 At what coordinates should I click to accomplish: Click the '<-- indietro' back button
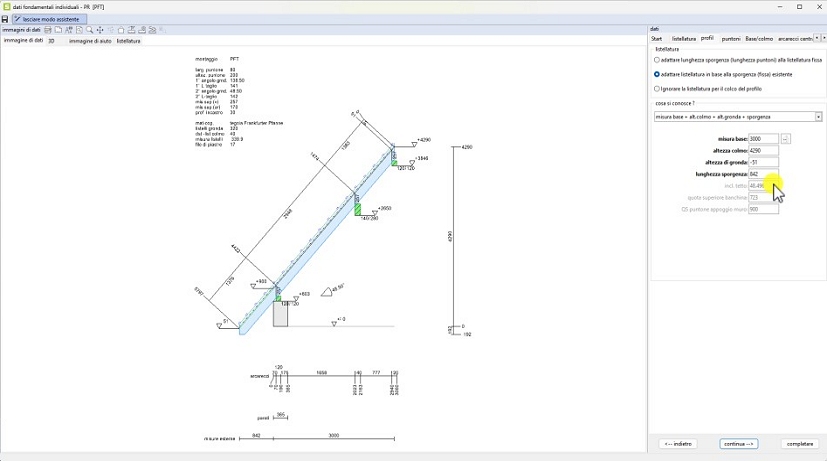pyautogui.click(x=679, y=443)
